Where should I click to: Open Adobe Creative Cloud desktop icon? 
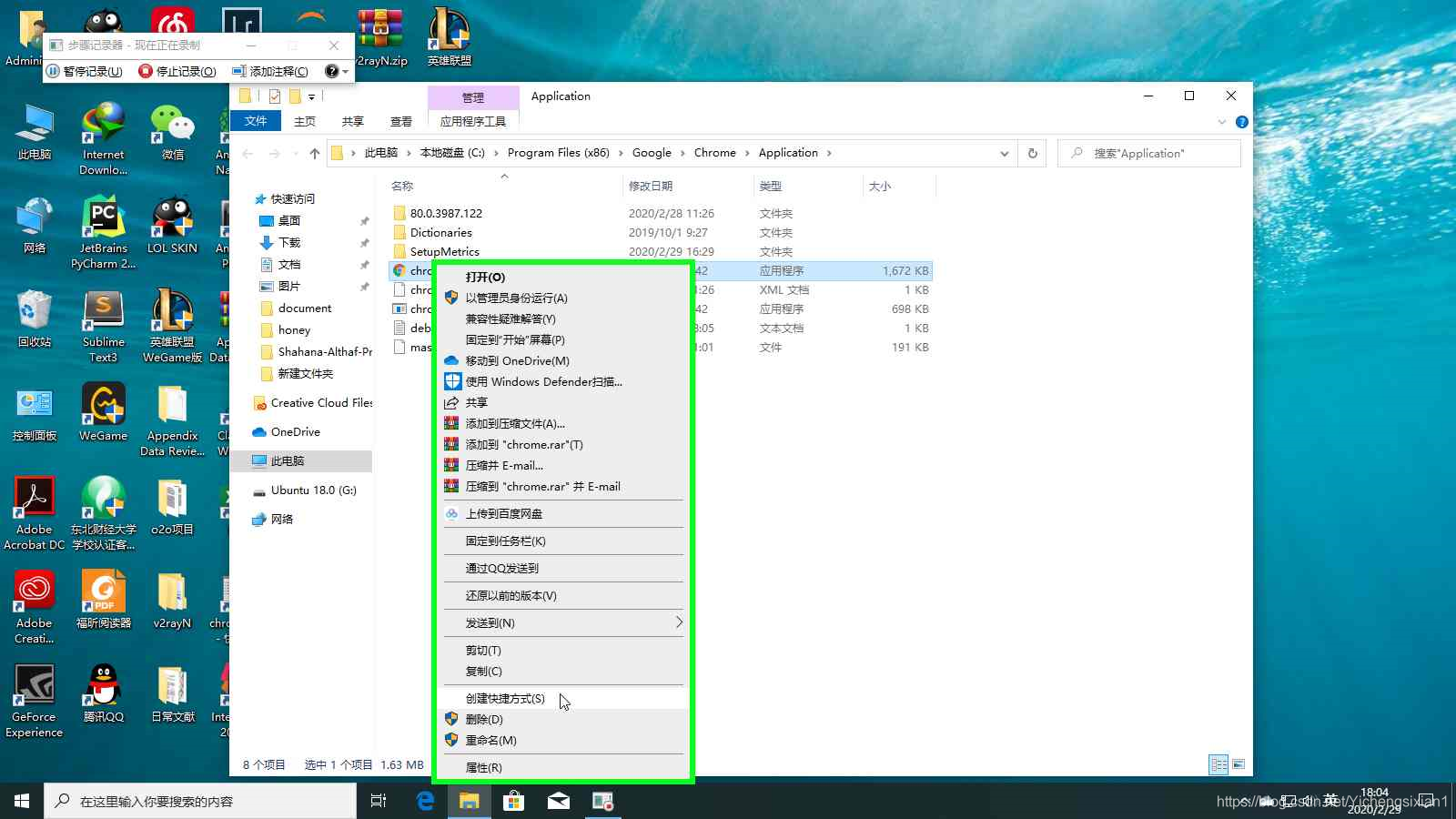point(35,607)
